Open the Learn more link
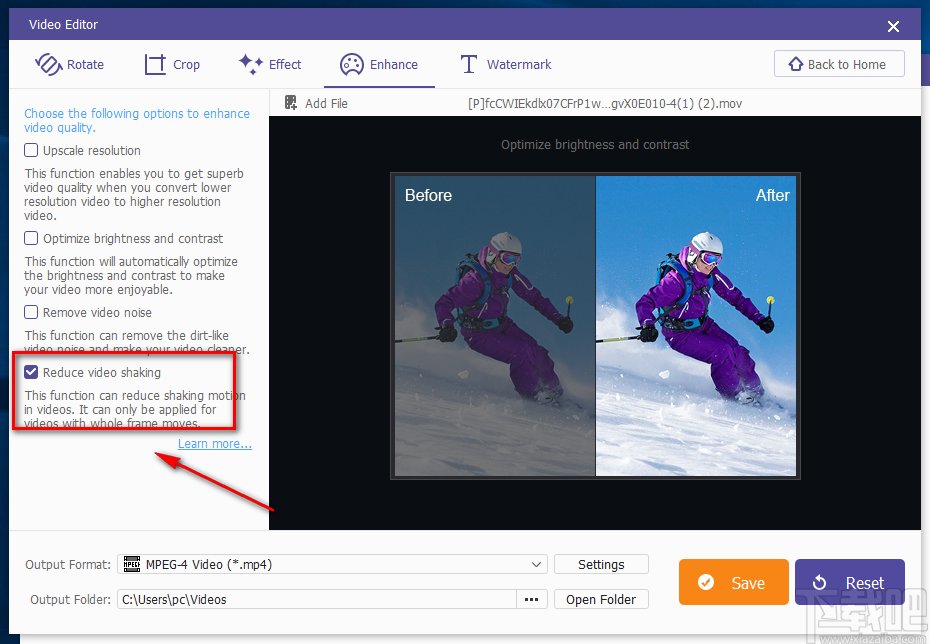930x644 pixels. (x=215, y=444)
